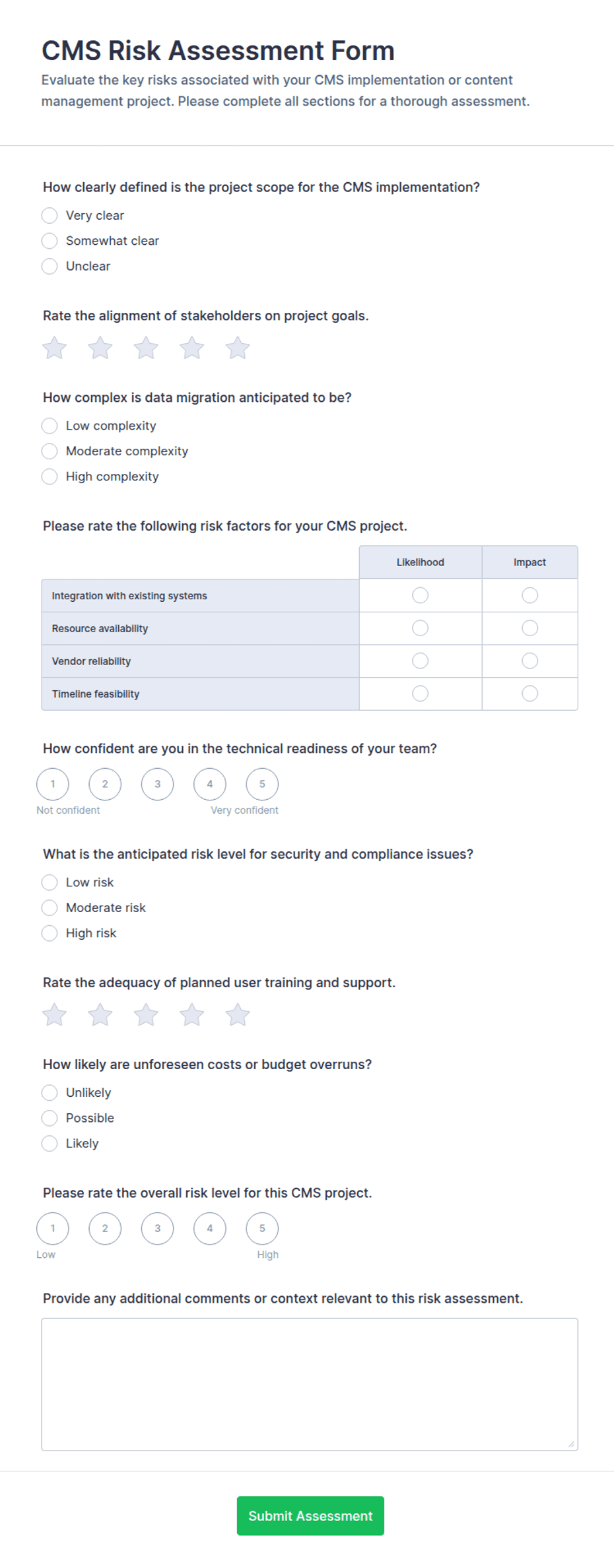Choose Likelihood for Timeline feasibility
The image size is (614, 1568).
click(421, 694)
